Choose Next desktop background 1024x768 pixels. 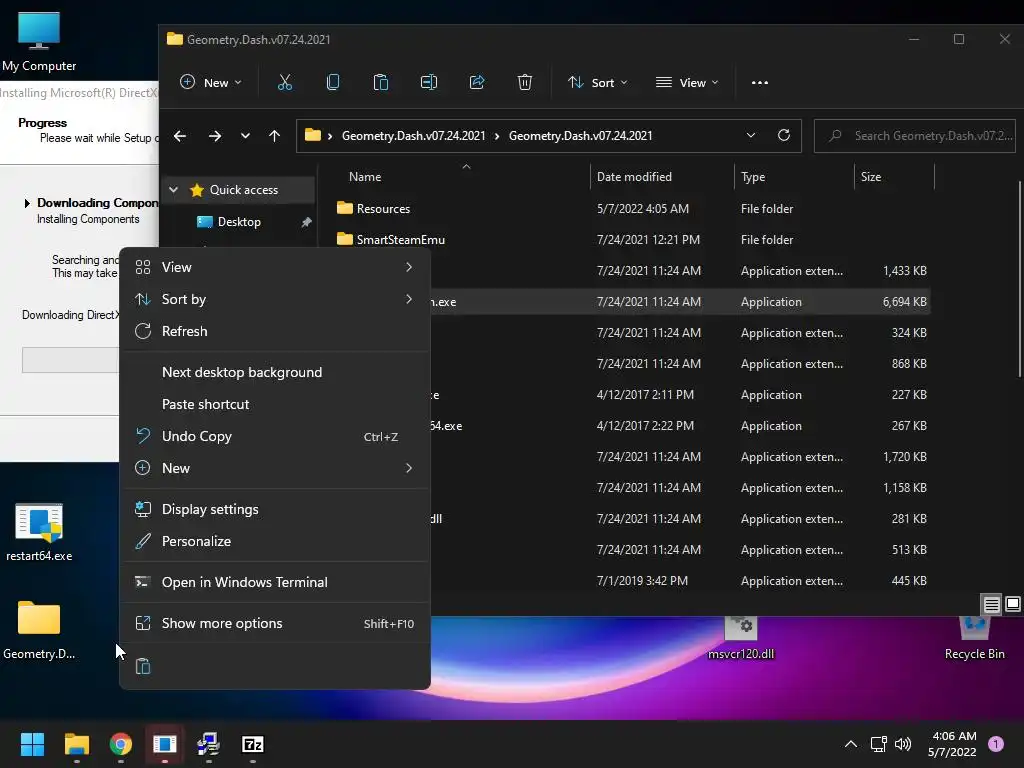tap(274, 372)
